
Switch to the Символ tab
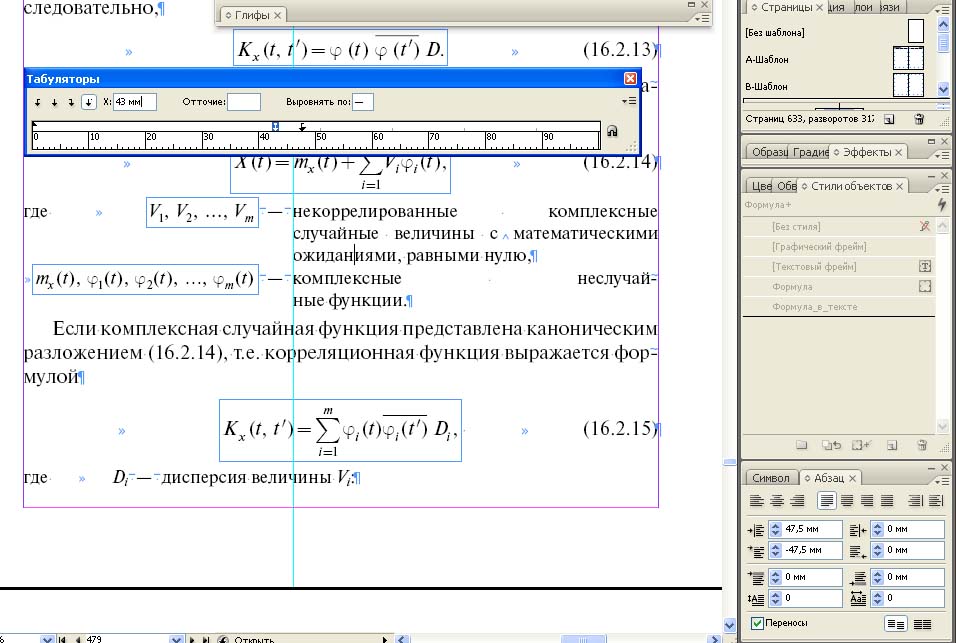coord(769,478)
